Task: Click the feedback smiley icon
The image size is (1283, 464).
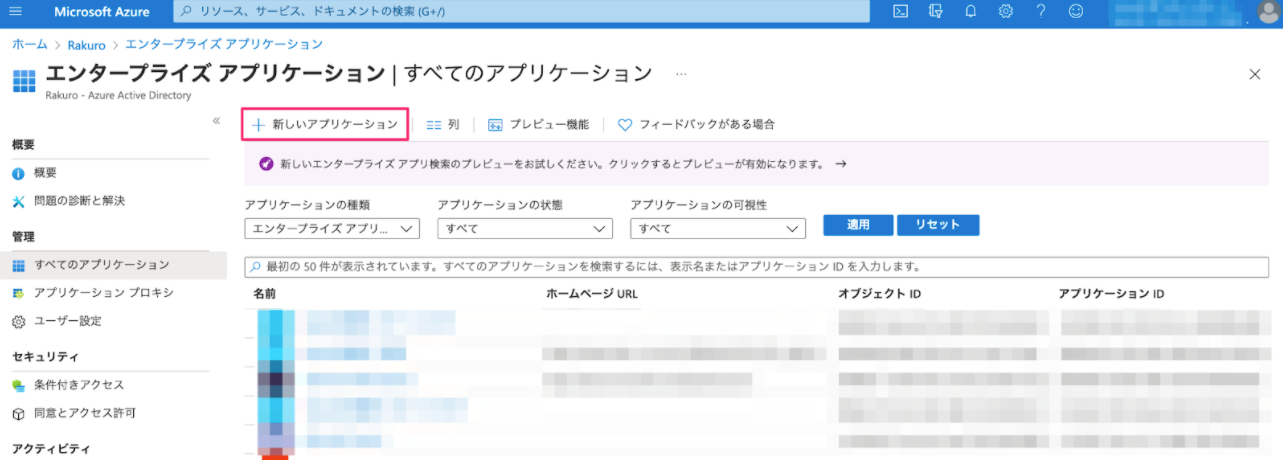Action: 1076,12
